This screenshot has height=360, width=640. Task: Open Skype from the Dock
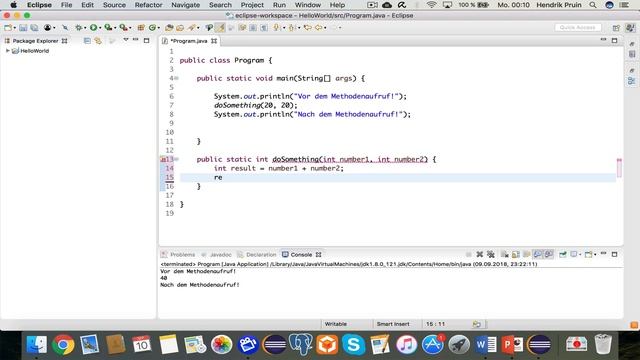[x=353, y=344]
